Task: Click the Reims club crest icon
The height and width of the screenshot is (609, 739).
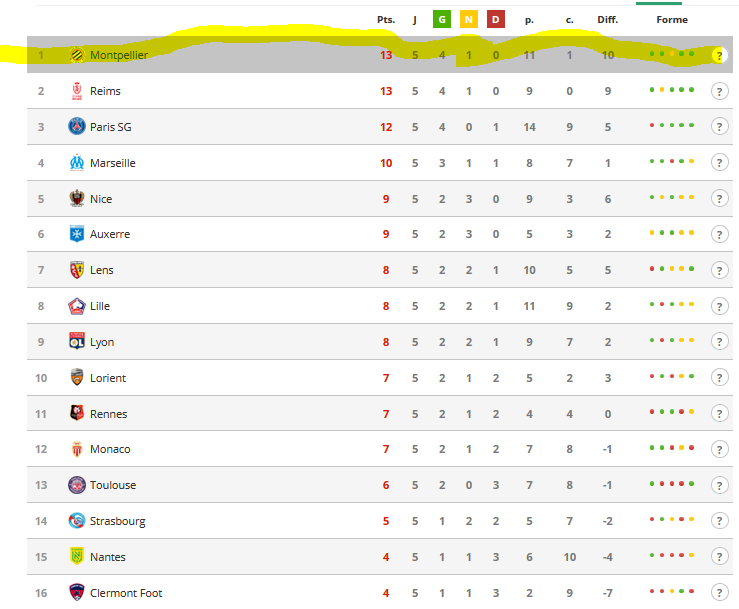Action: tap(77, 91)
